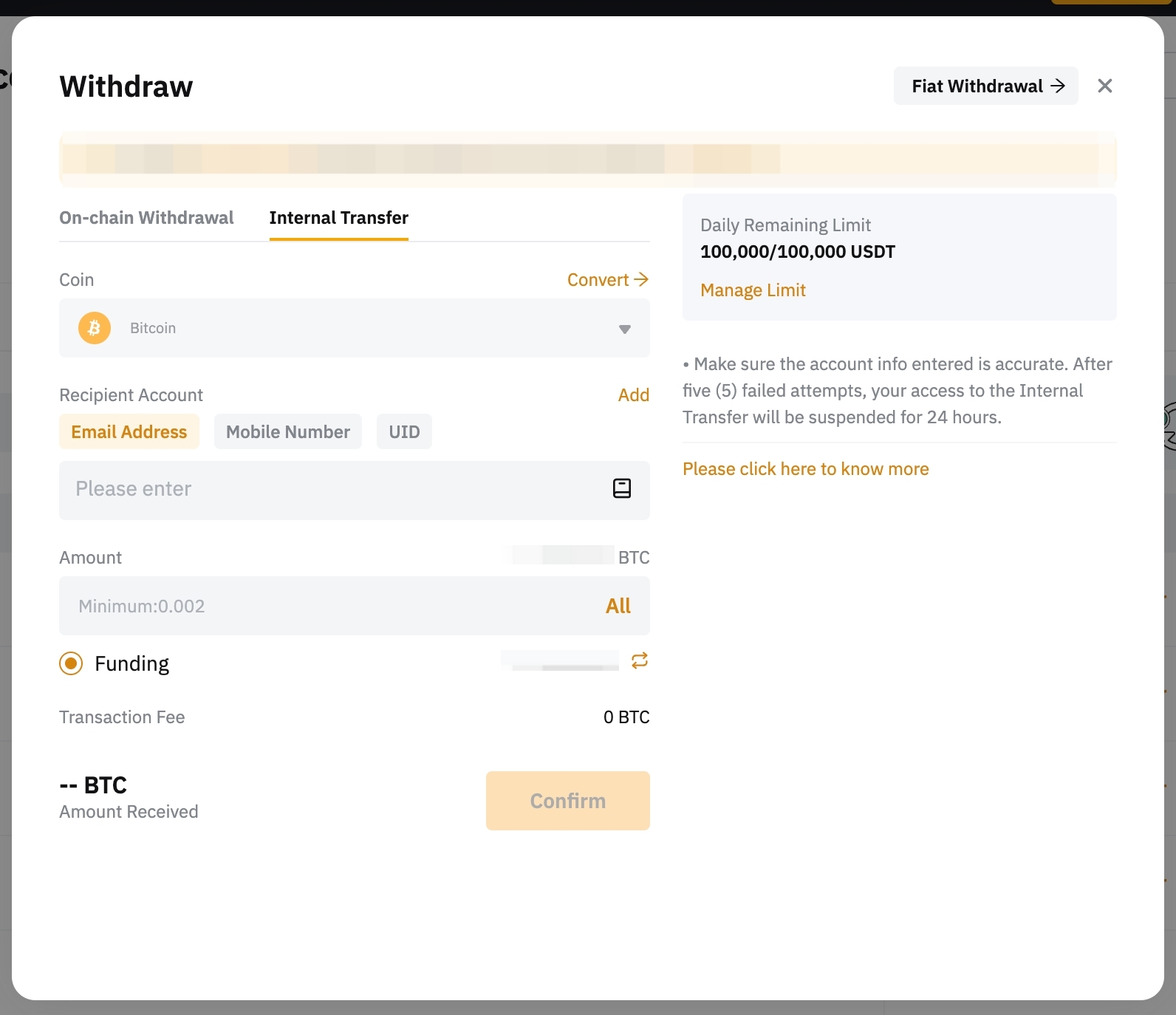Viewport: 1176px width, 1015px height.
Task: Close the Withdraw dialog
Action: pyautogui.click(x=1104, y=86)
